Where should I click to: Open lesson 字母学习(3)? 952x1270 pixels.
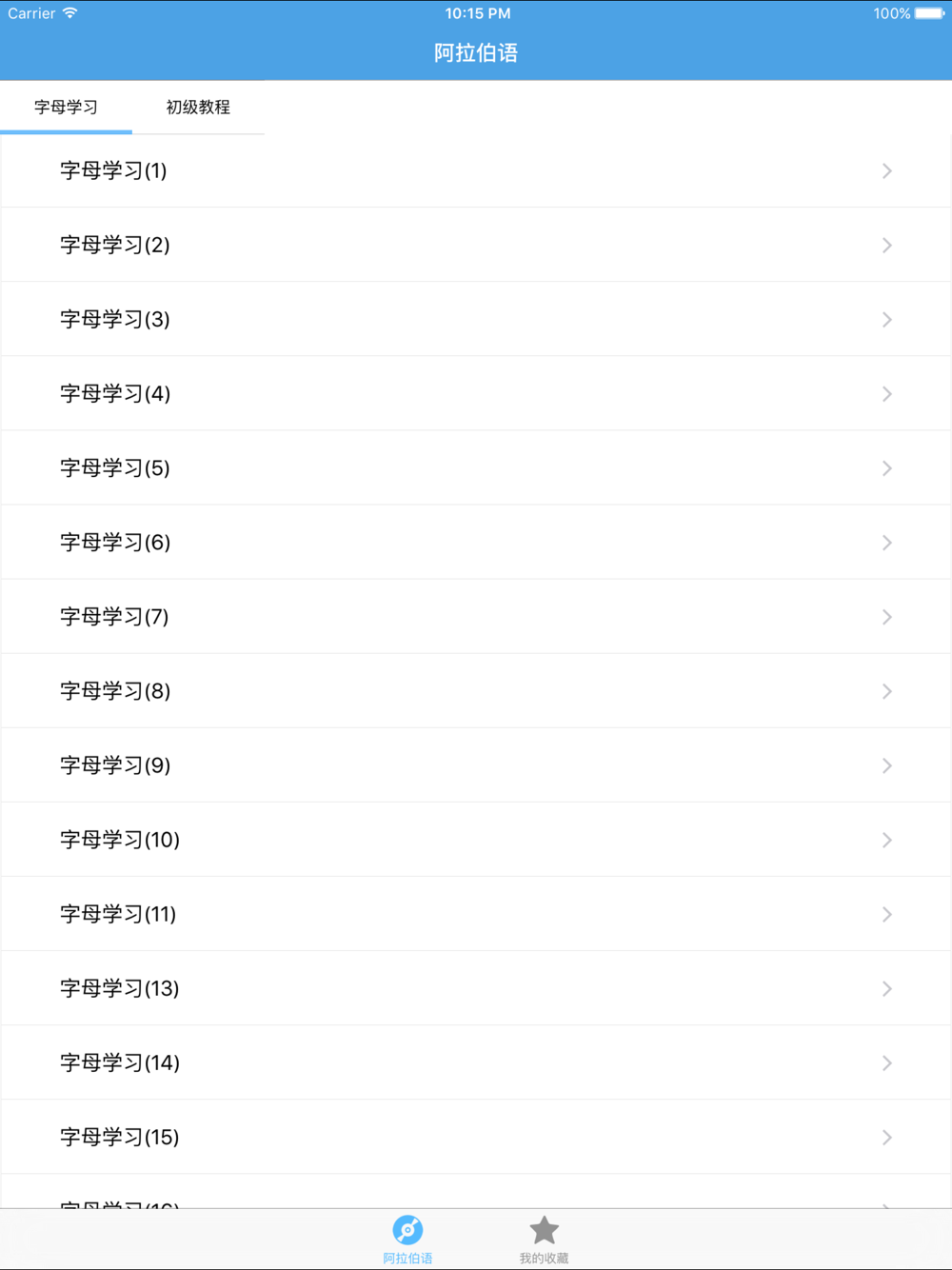tap(476, 319)
